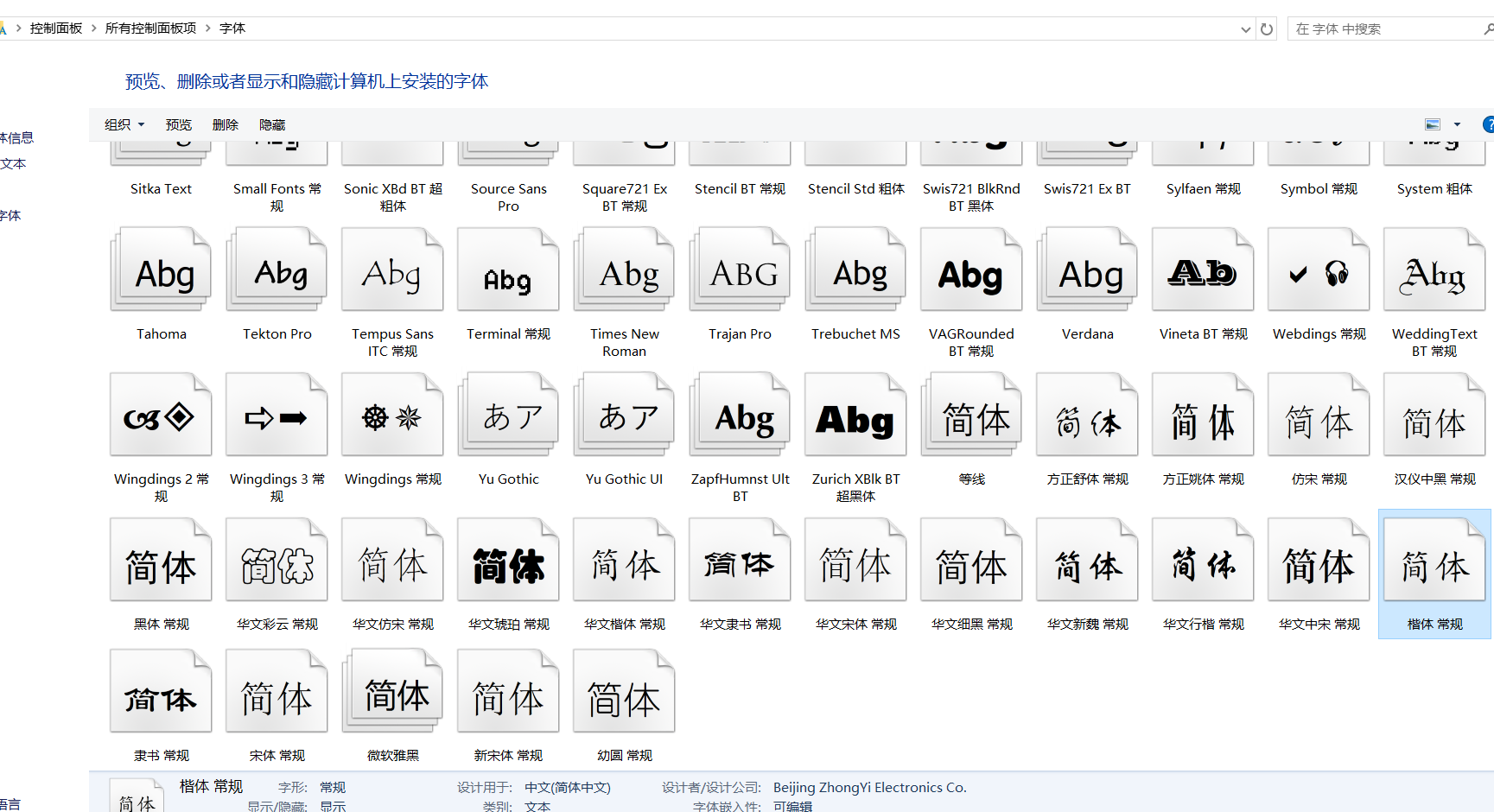Click the search magnifier icon
Screen dimensions: 1494x812
pos(1487,29)
